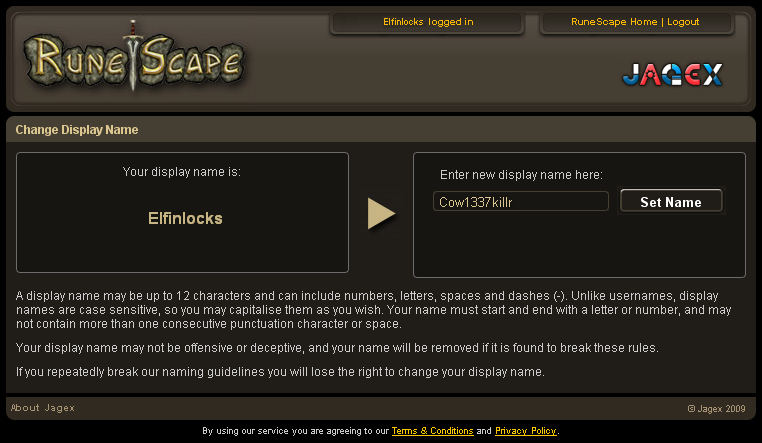Focus the new display name input field
The image size is (762, 443).
click(x=520, y=202)
